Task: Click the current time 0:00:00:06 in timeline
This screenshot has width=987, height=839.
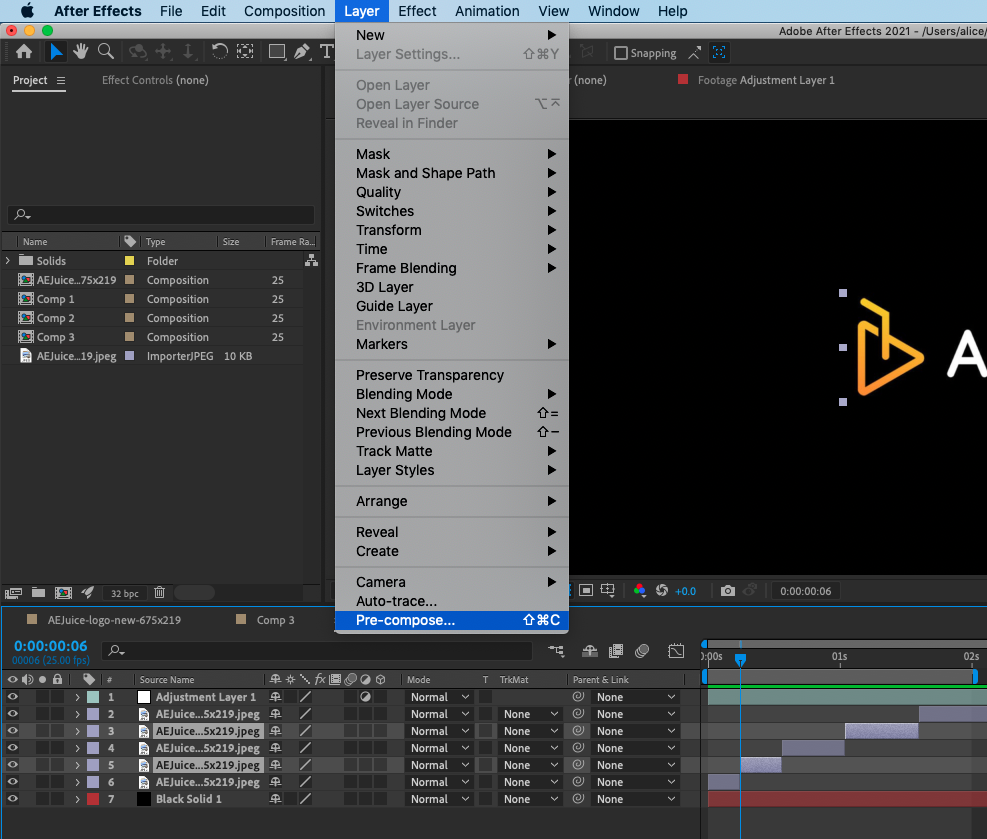Action: [x=50, y=646]
